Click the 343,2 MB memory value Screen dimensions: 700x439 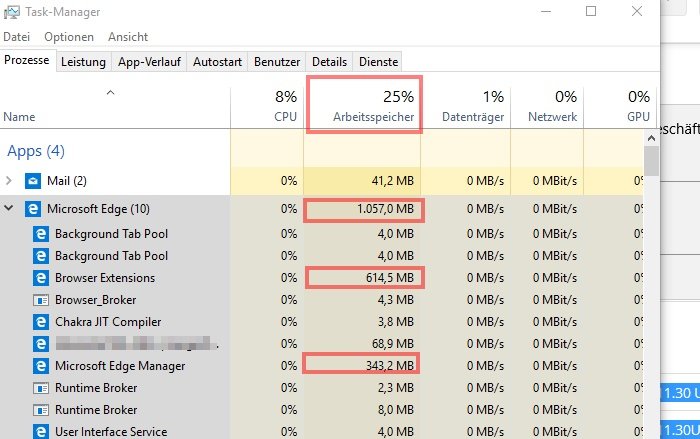pos(390,366)
